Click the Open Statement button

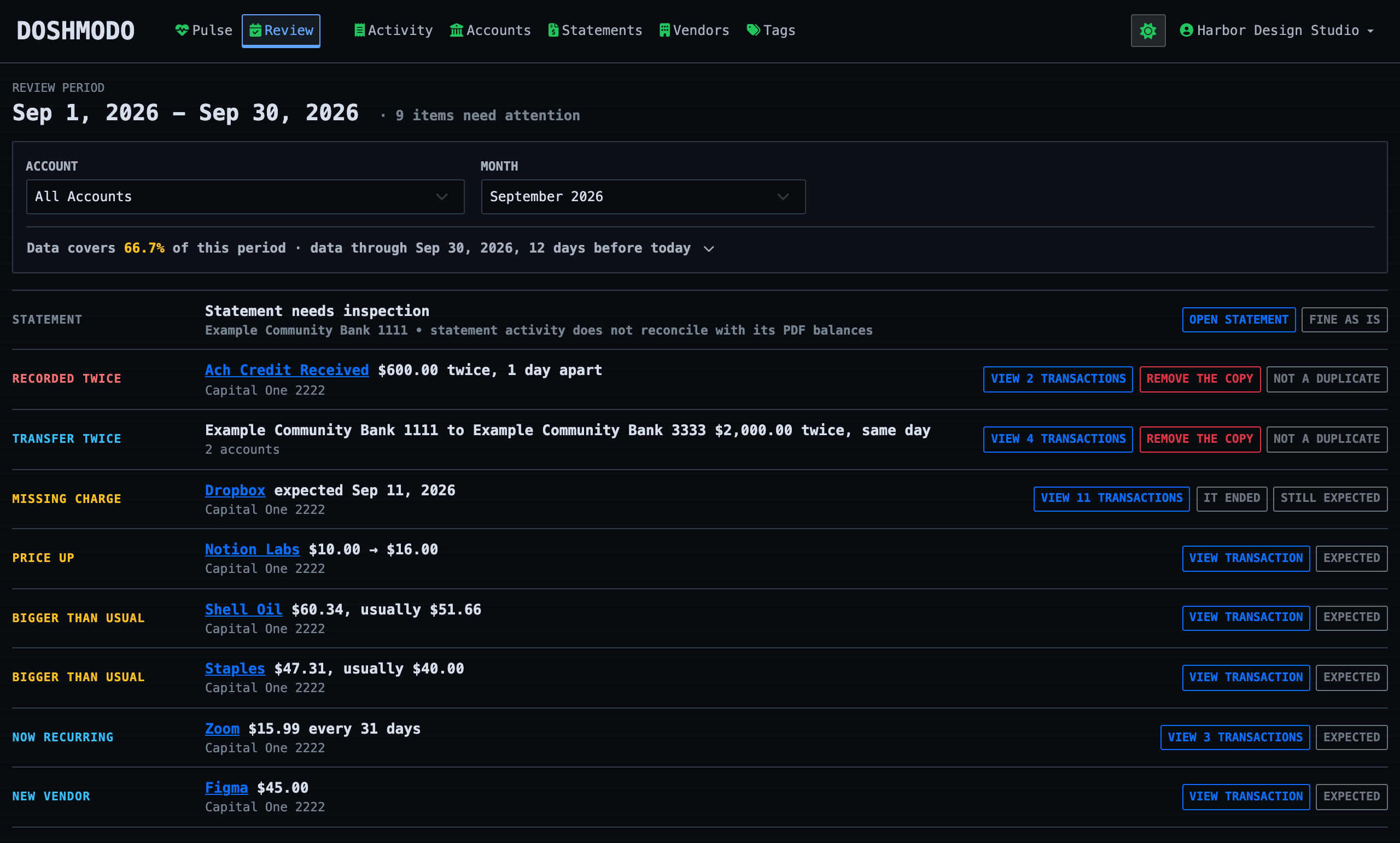(1239, 319)
